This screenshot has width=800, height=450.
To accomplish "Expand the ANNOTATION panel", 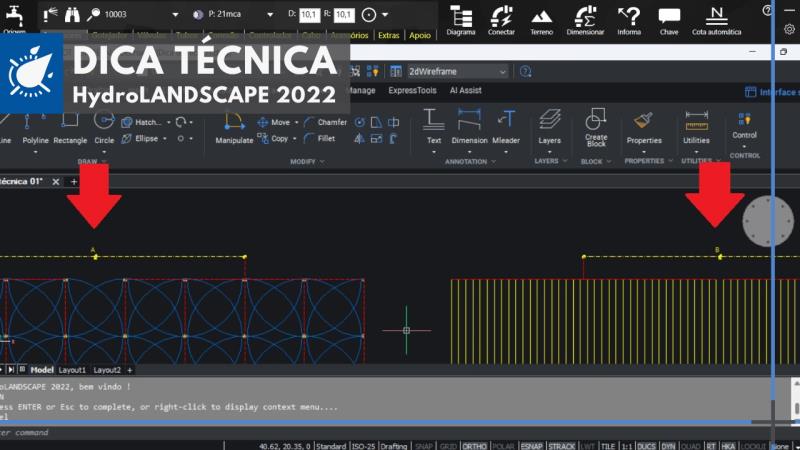I will (470, 161).
